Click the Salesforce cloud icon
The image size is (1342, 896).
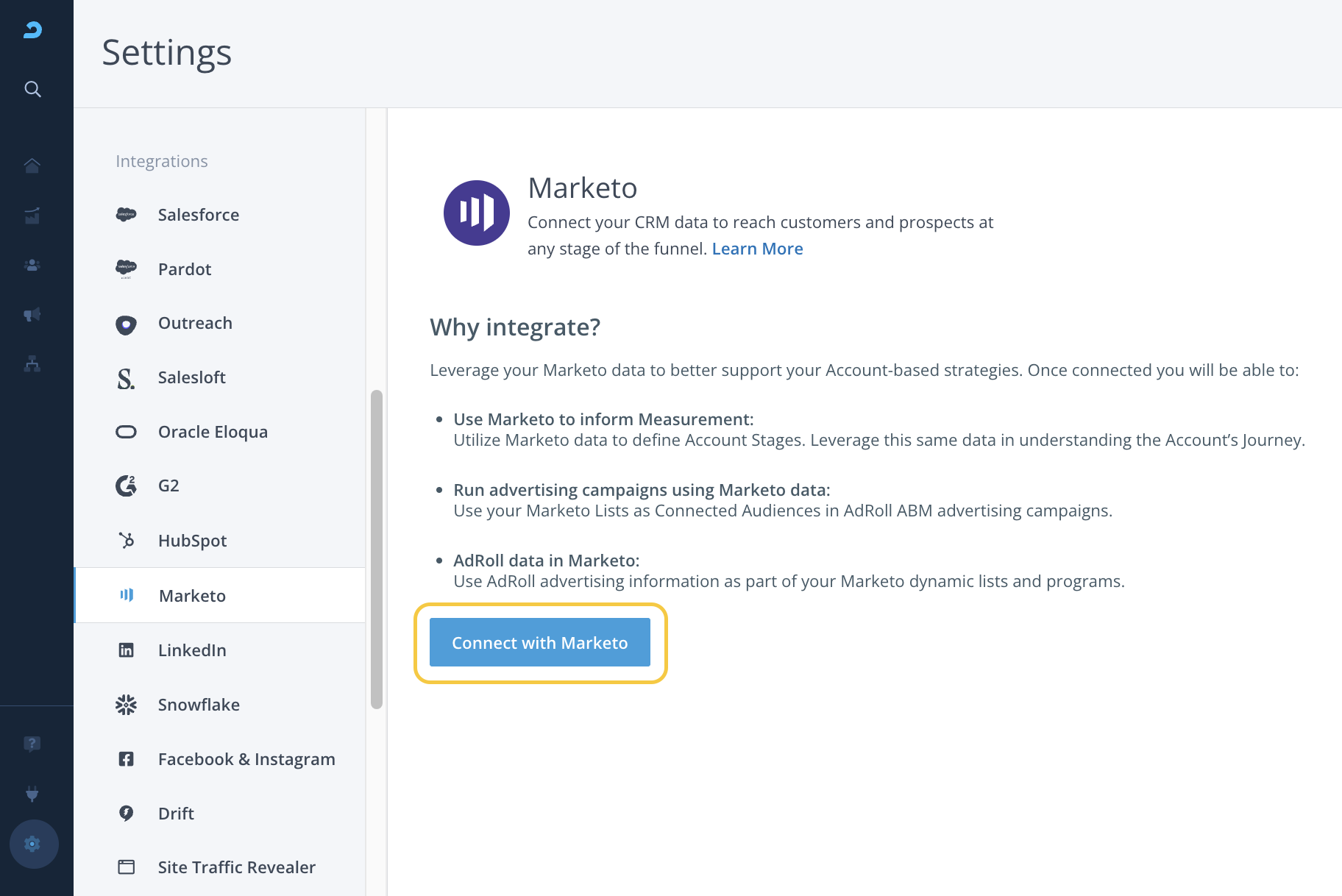click(126, 215)
